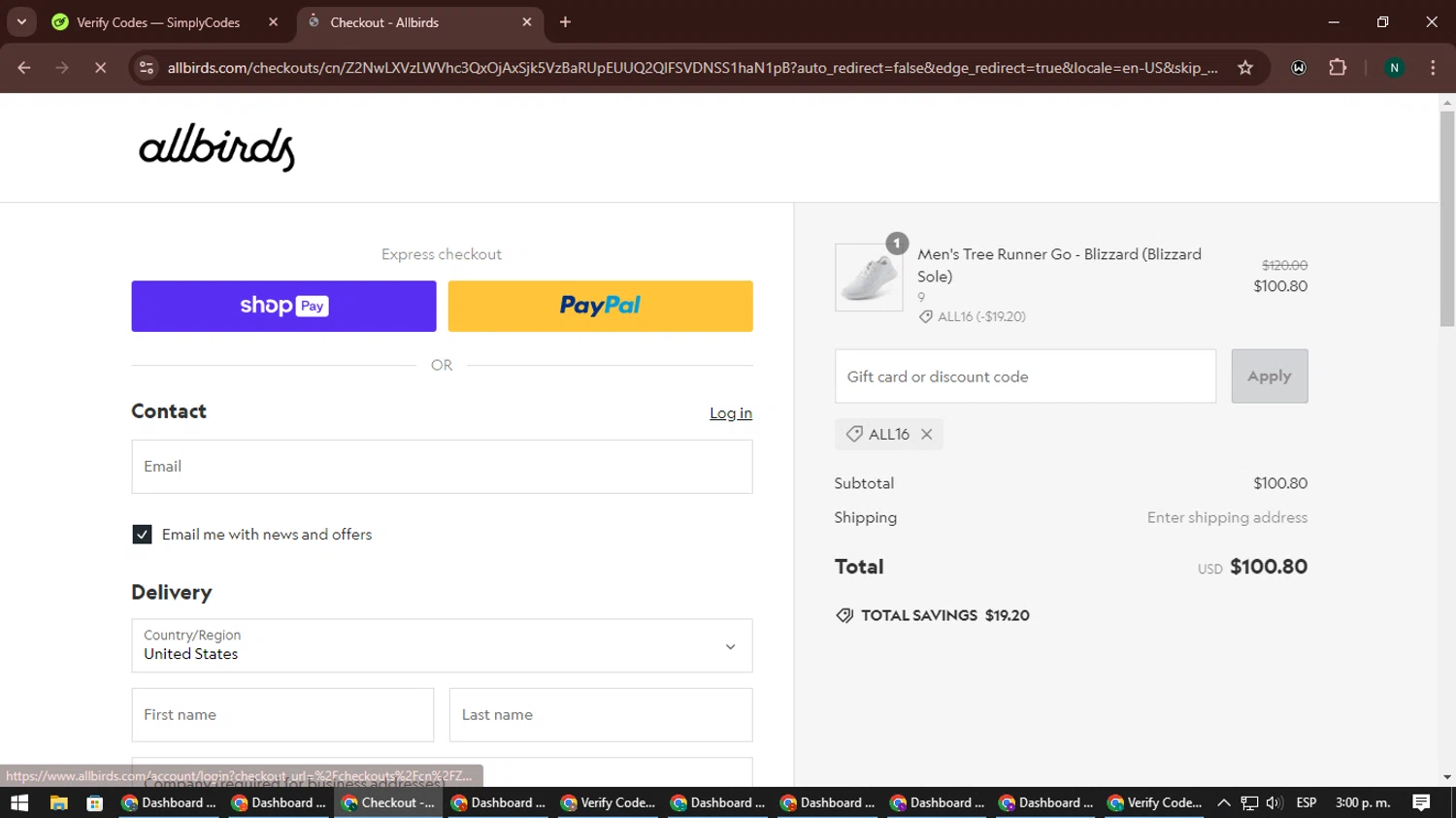Click the USD $100.80 total amount

1252,567
